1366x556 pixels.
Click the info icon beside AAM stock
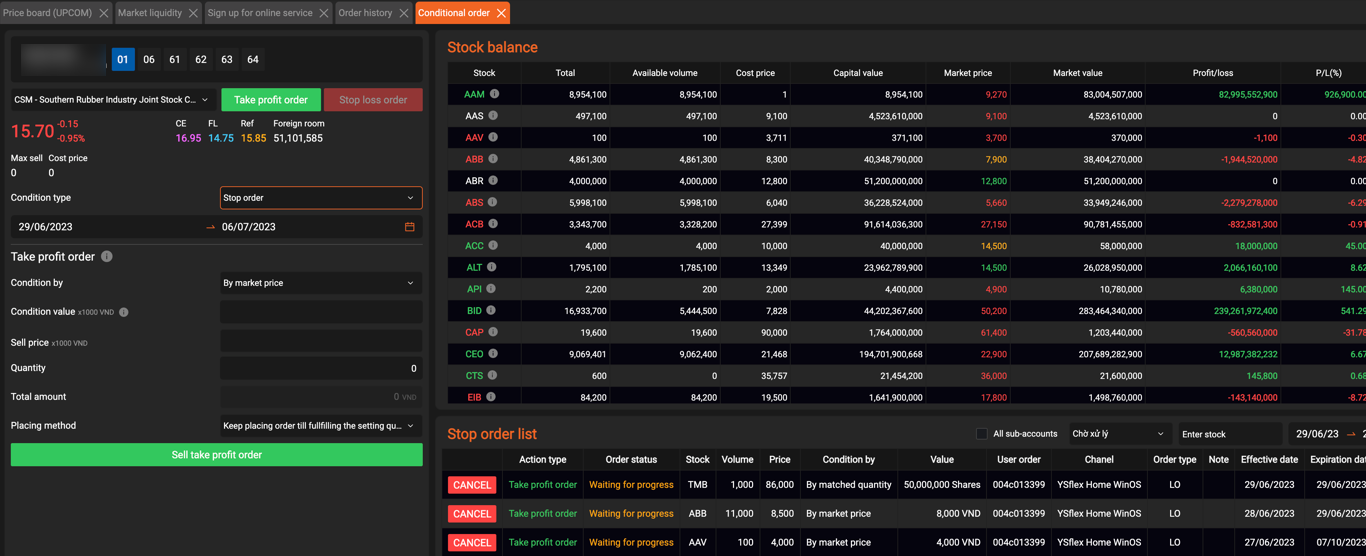(494, 94)
